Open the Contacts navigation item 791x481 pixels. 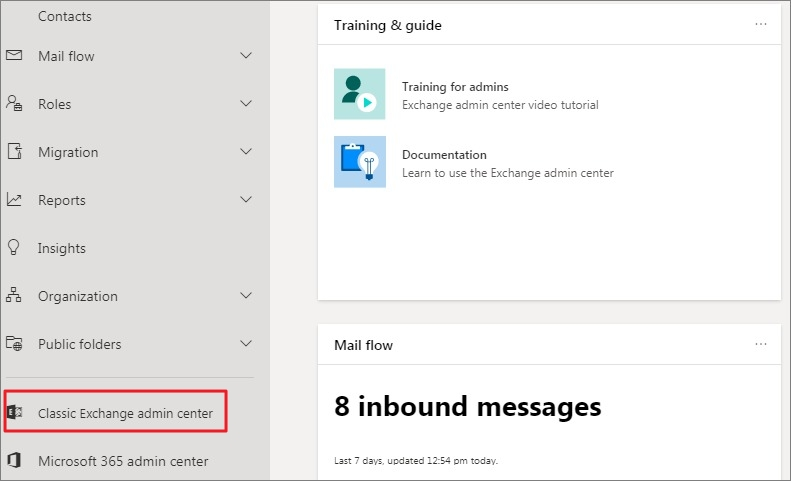pyautogui.click(x=65, y=16)
